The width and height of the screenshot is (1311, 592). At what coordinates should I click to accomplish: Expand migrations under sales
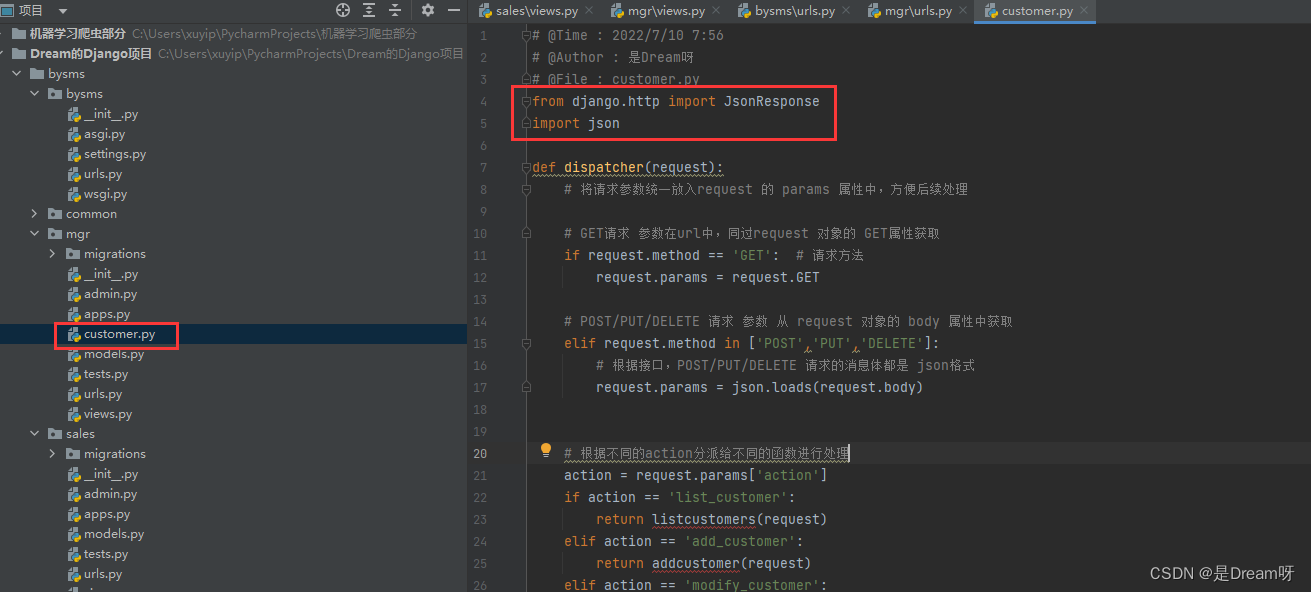pyautogui.click(x=53, y=454)
